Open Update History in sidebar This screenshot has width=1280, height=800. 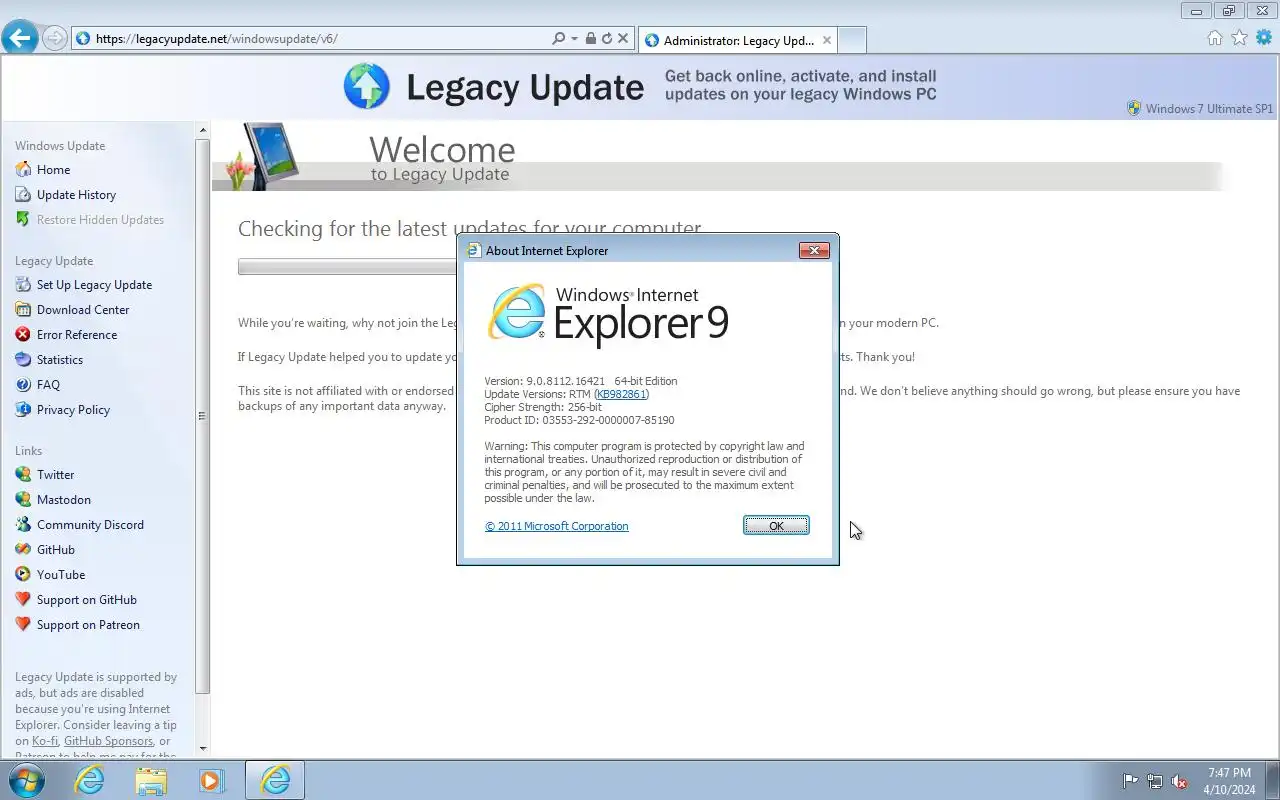[x=76, y=194]
